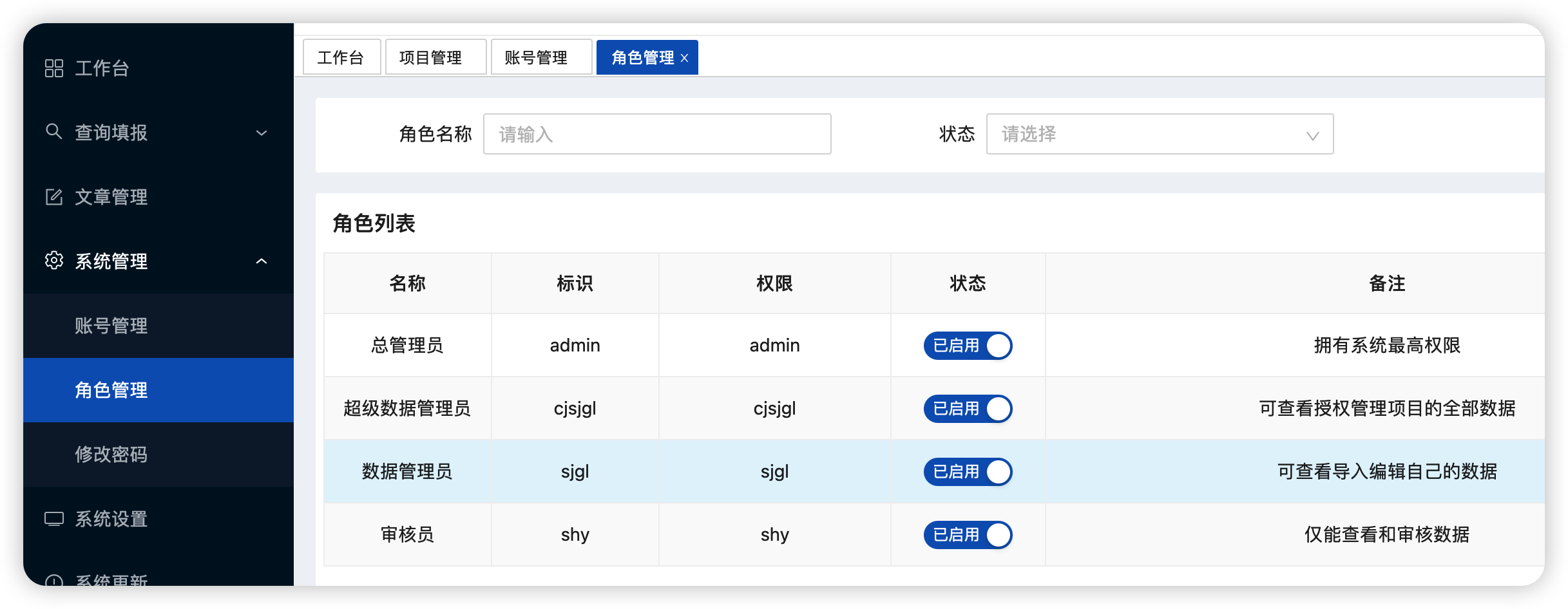This screenshot has width=1568, height=609.
Task: Collapse the 系统管理 menu chevron
Action: tap(262, 261)
